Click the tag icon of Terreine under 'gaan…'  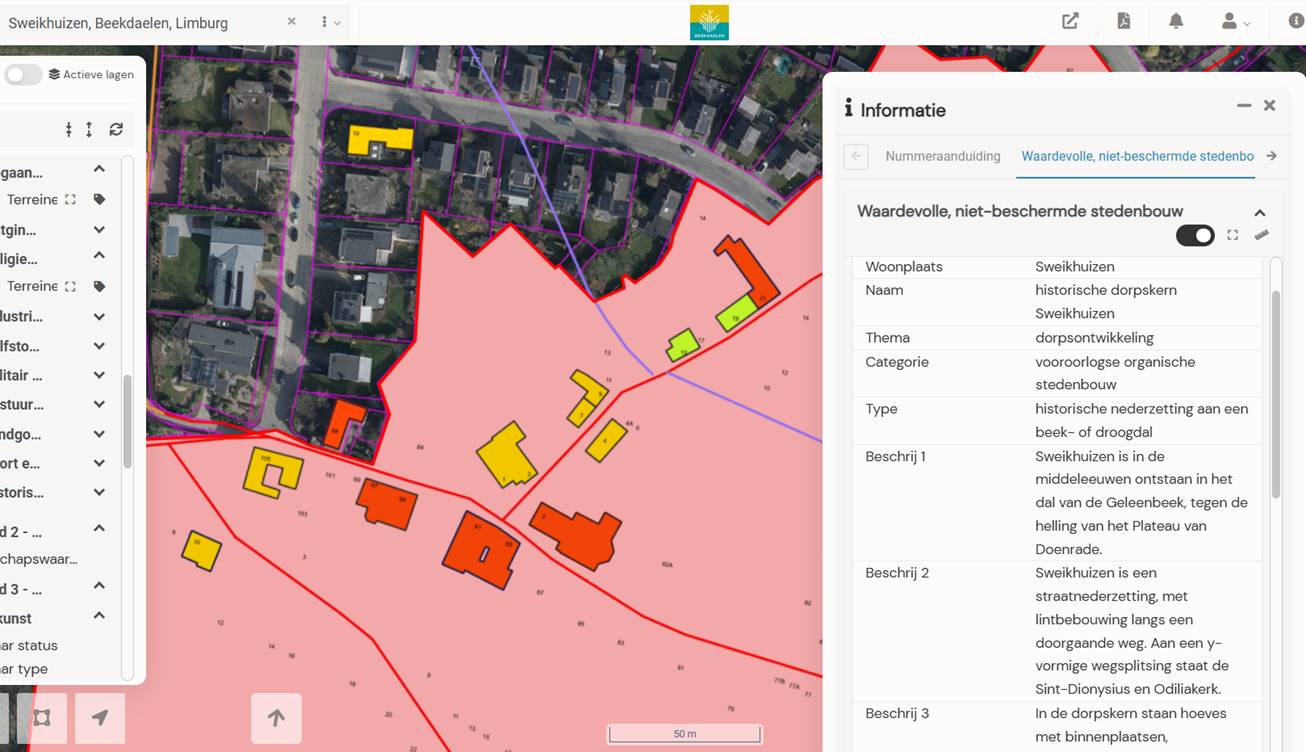coord(99,199)
